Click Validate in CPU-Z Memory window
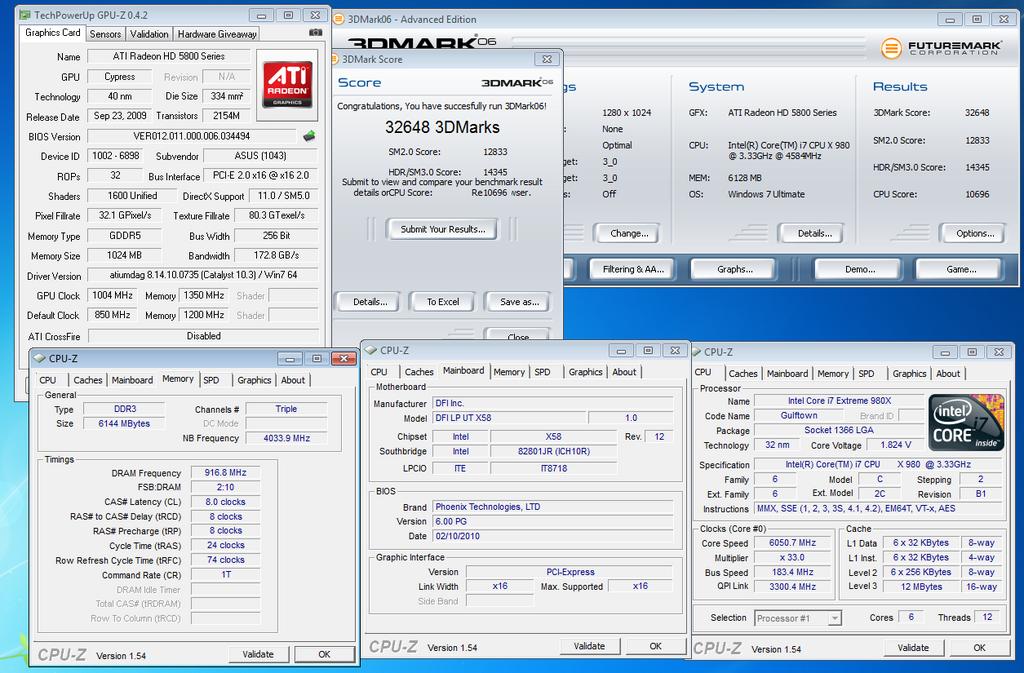 coord(258,654)
